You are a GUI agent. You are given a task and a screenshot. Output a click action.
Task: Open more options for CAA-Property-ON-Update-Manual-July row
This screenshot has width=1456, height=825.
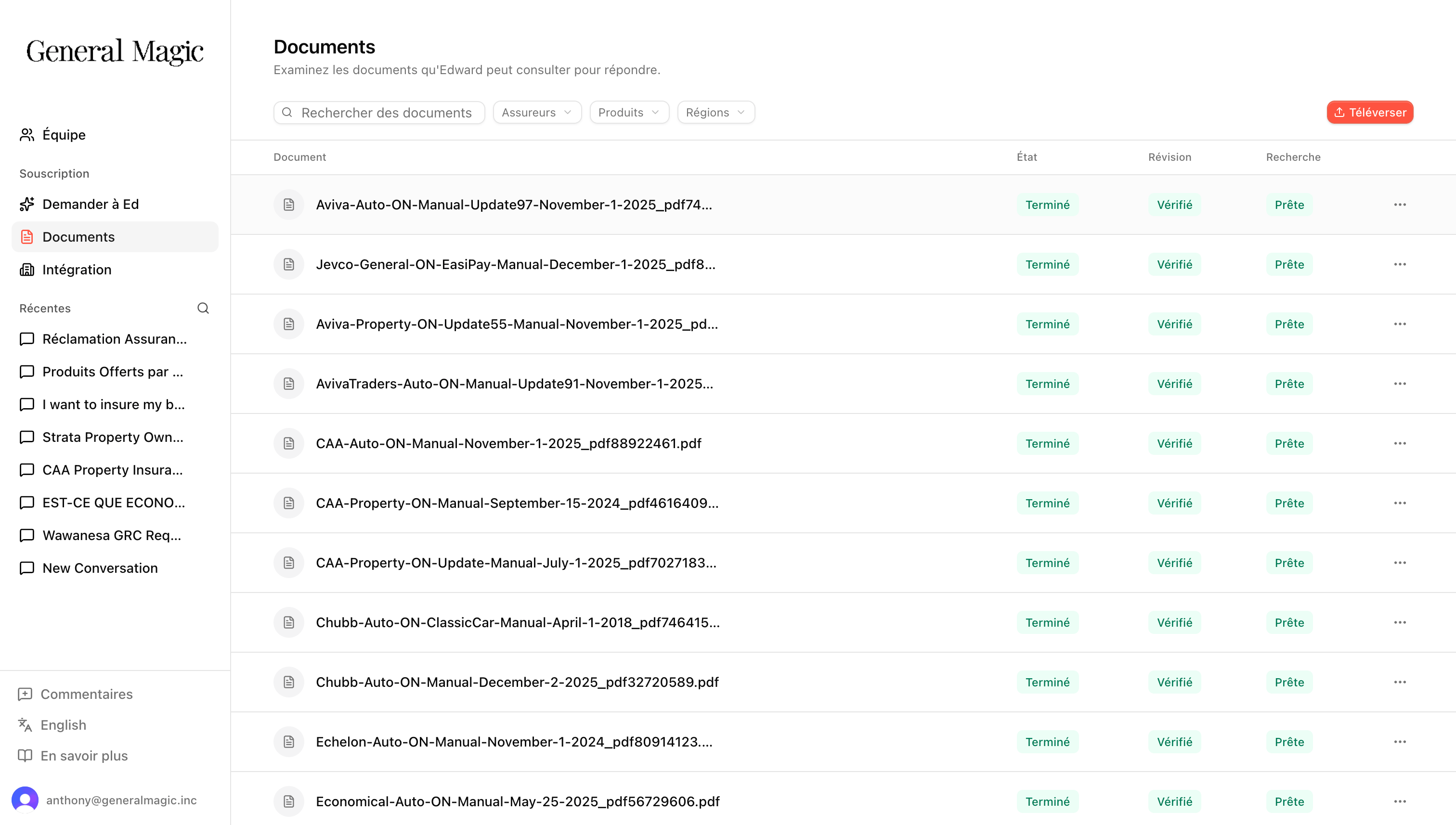(x=1400, y=563)
